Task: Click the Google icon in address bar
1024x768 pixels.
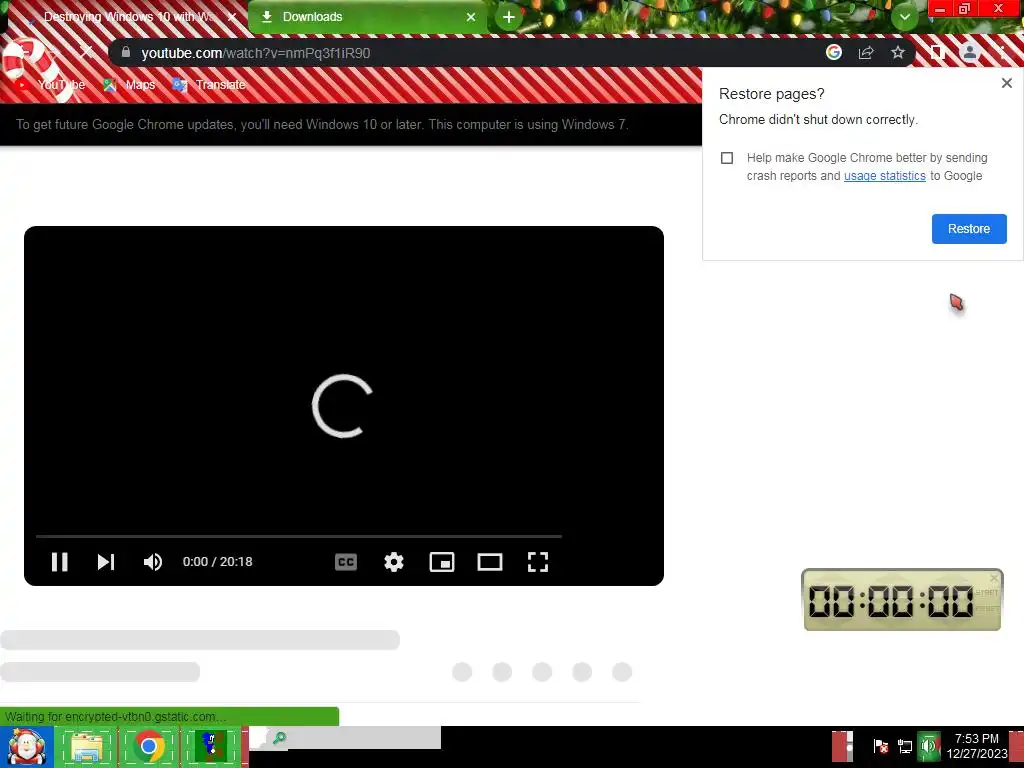Action: 833,52
